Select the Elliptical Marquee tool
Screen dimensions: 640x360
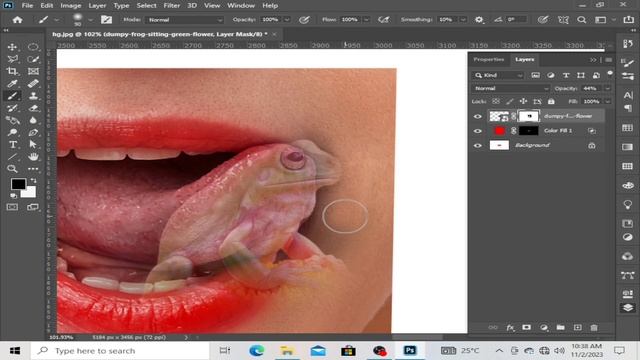33,47
